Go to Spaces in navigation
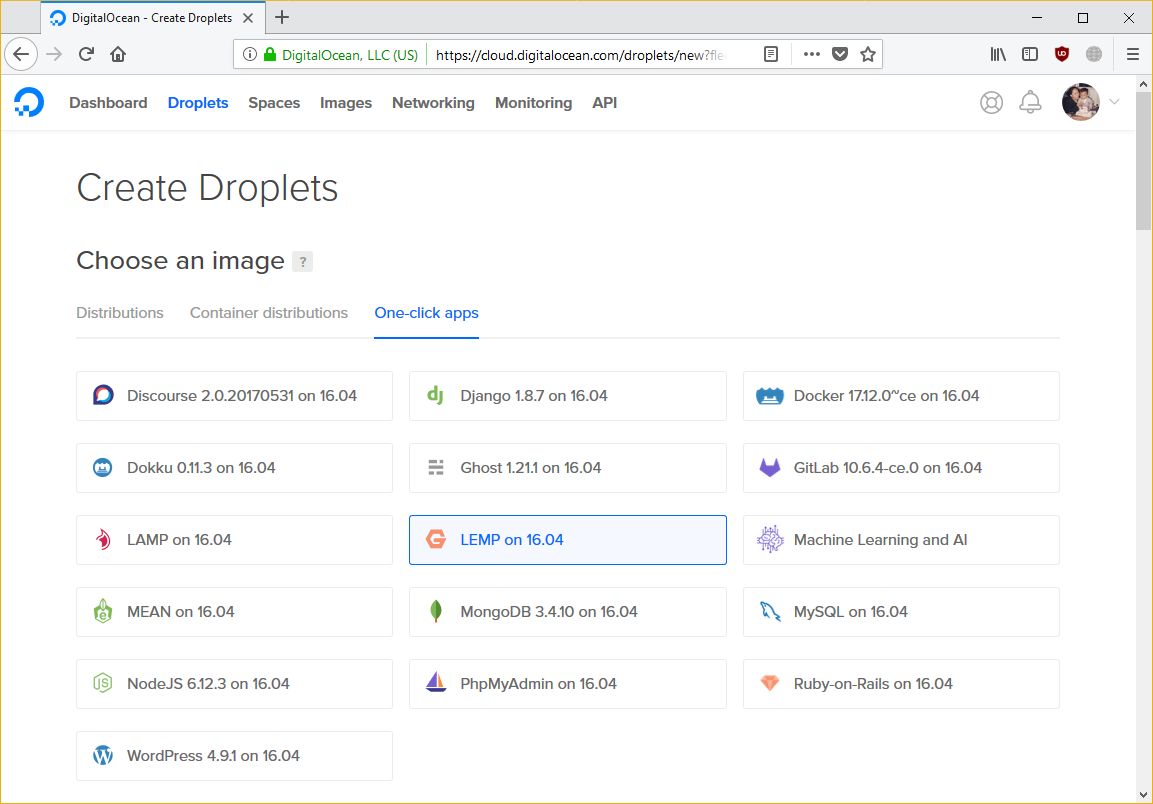This screenshot has width=1153, height=804. 274,103
